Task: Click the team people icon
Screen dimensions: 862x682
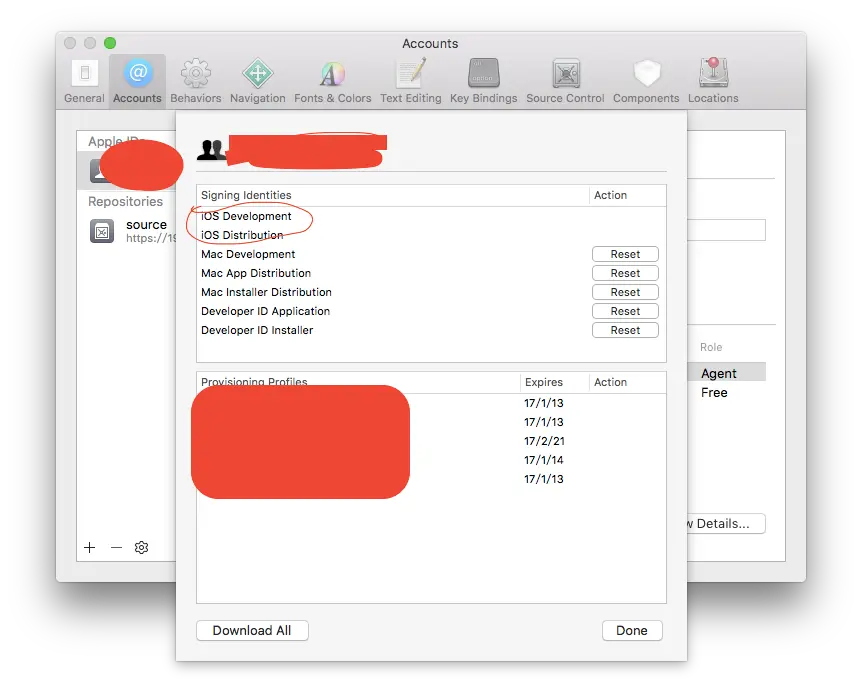Action: [211, 150]
